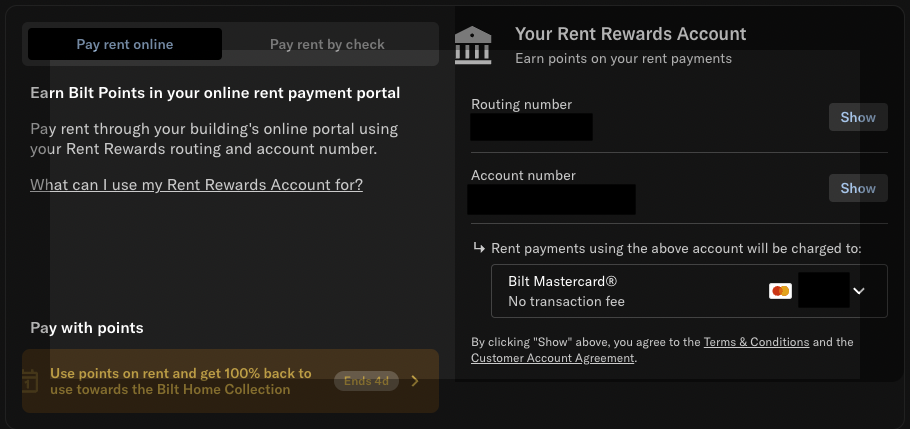Click the hidden routing number field
Screen dimensions: 910x429
coord(531,127)
